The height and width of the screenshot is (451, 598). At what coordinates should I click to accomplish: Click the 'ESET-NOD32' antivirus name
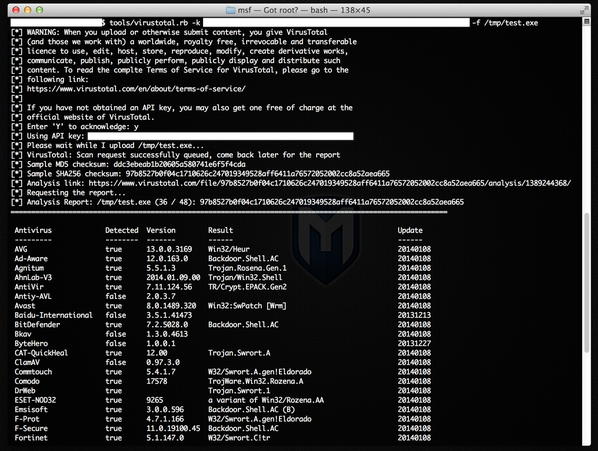click(35, 400)
